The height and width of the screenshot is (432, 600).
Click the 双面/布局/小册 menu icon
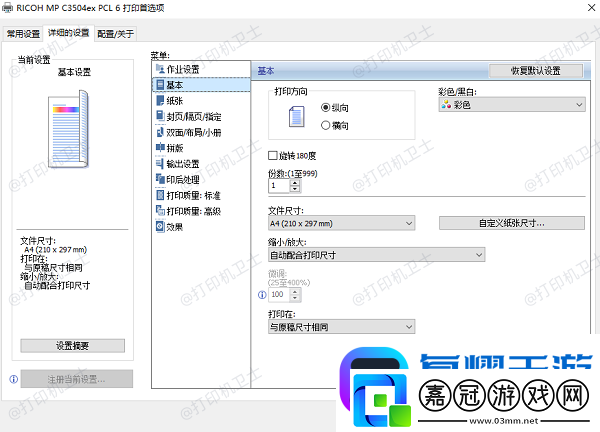point(160,132)
